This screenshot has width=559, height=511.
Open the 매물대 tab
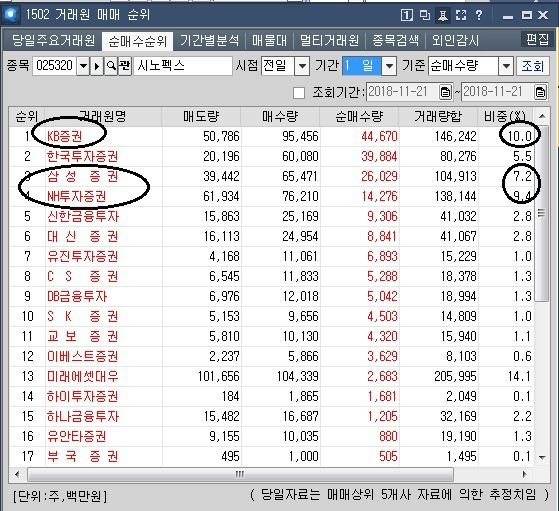270,41
